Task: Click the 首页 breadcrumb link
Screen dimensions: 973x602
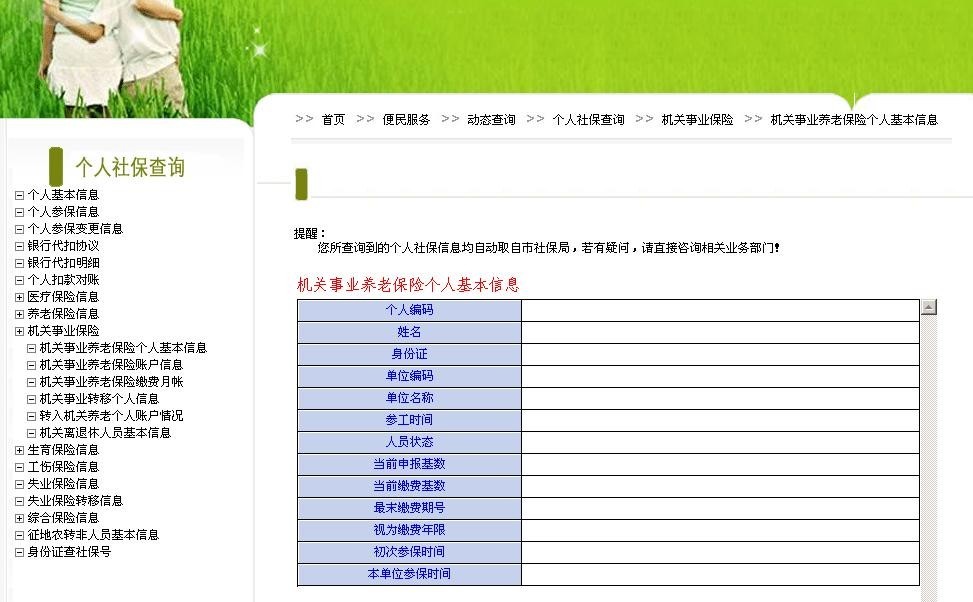Action: [332, 118]
